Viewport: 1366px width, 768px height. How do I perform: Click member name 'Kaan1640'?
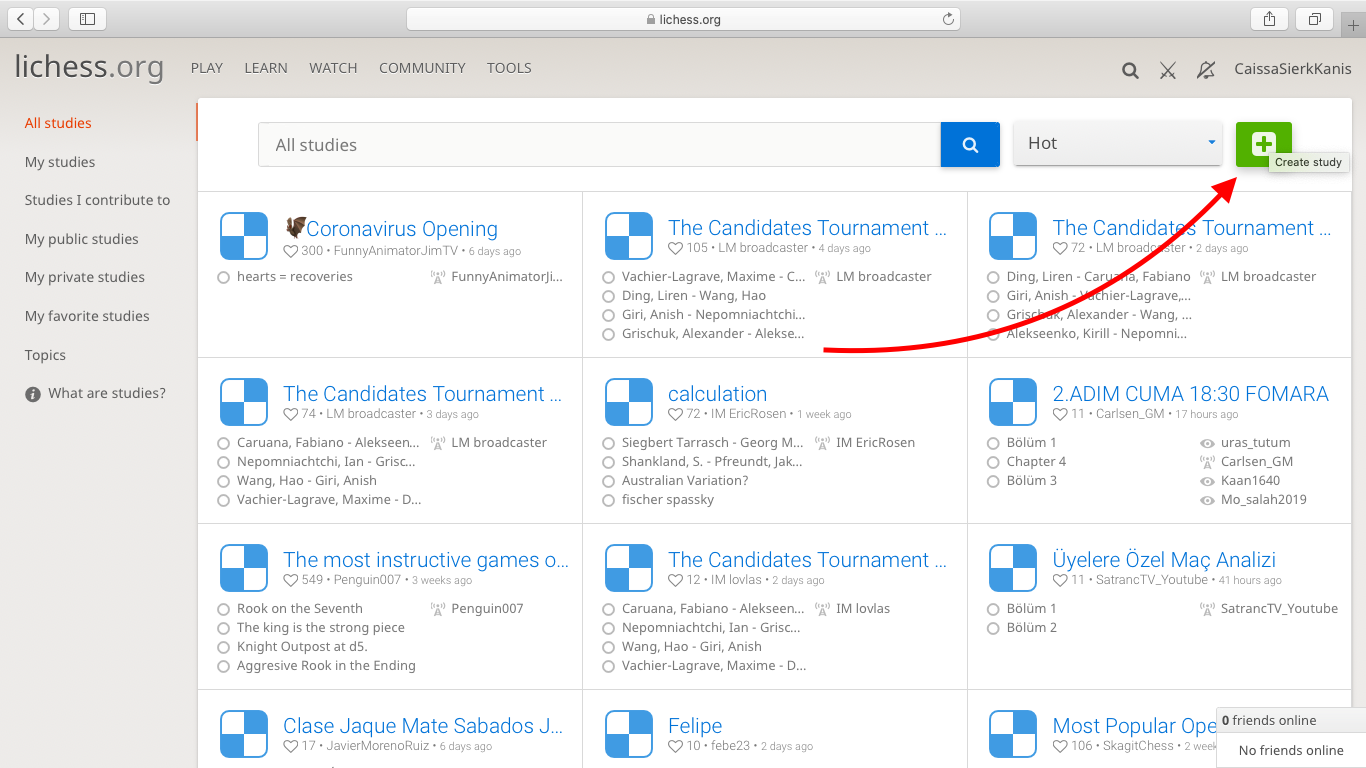(1250, 481)
